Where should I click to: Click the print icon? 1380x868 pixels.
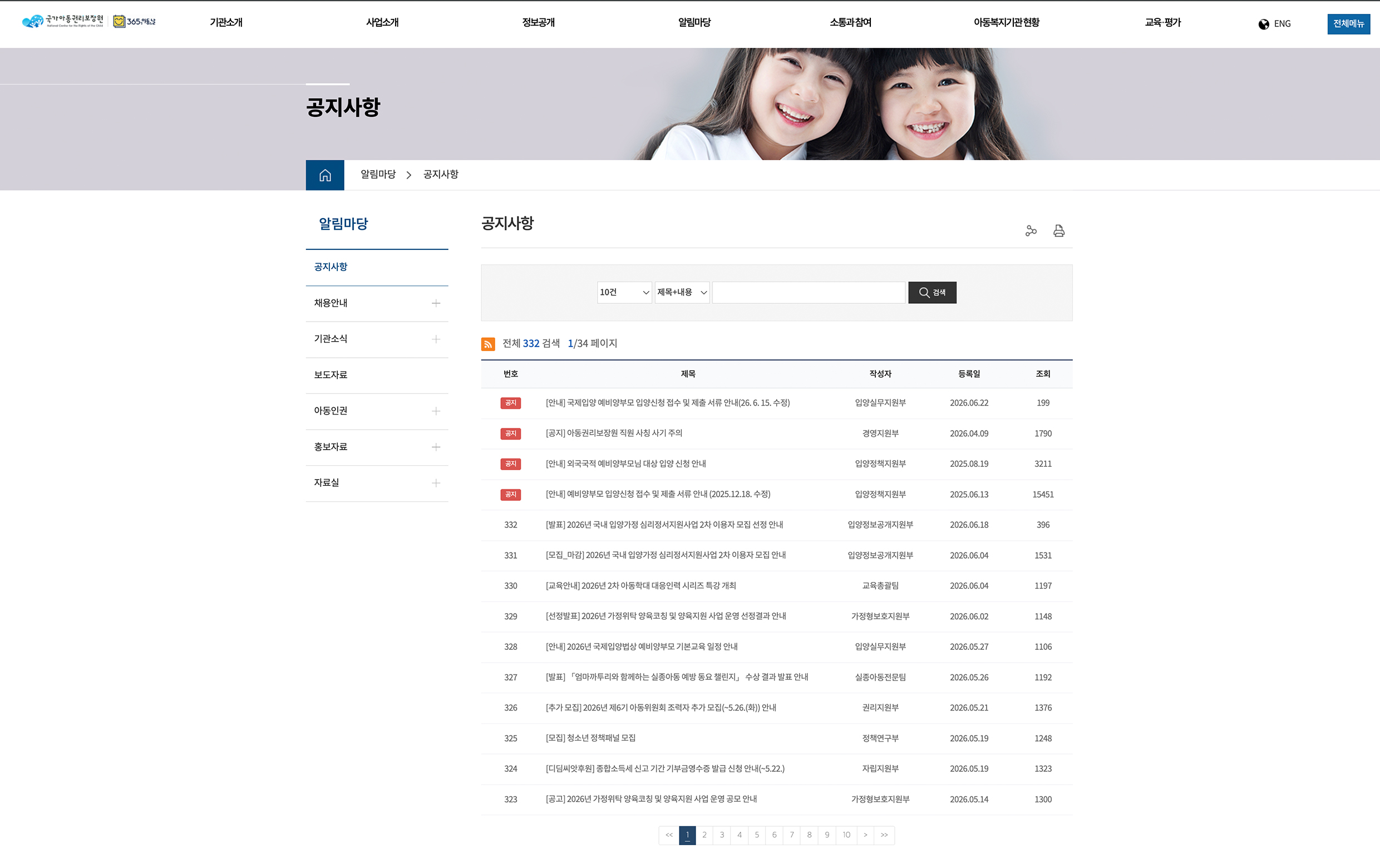(1059, 230)
